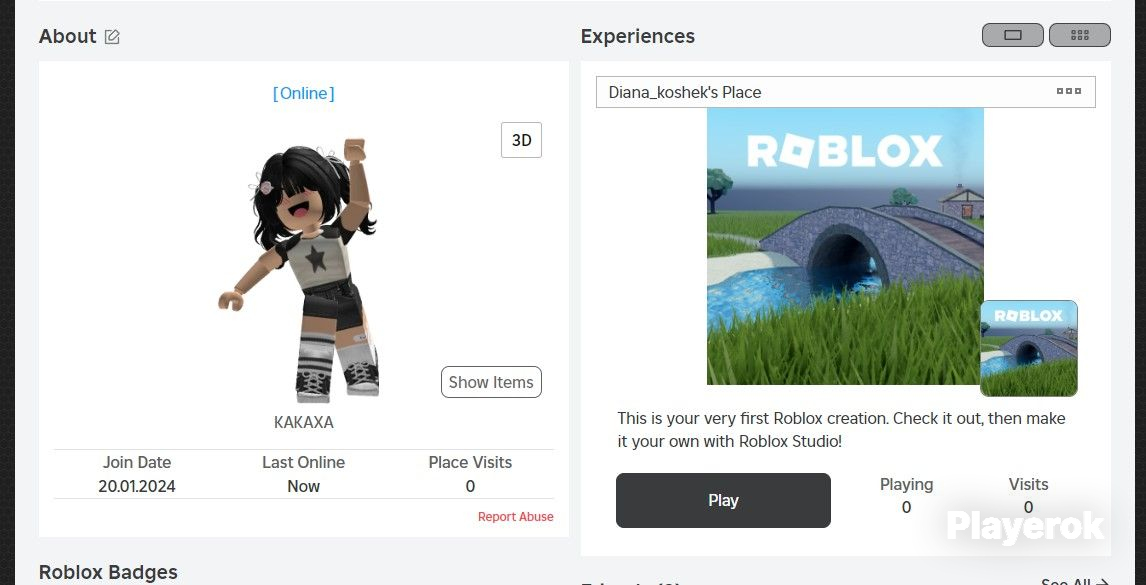The width and height of the screenshot is (1146, 585).
Task: Click the About section heading
Action: (67, 37)
